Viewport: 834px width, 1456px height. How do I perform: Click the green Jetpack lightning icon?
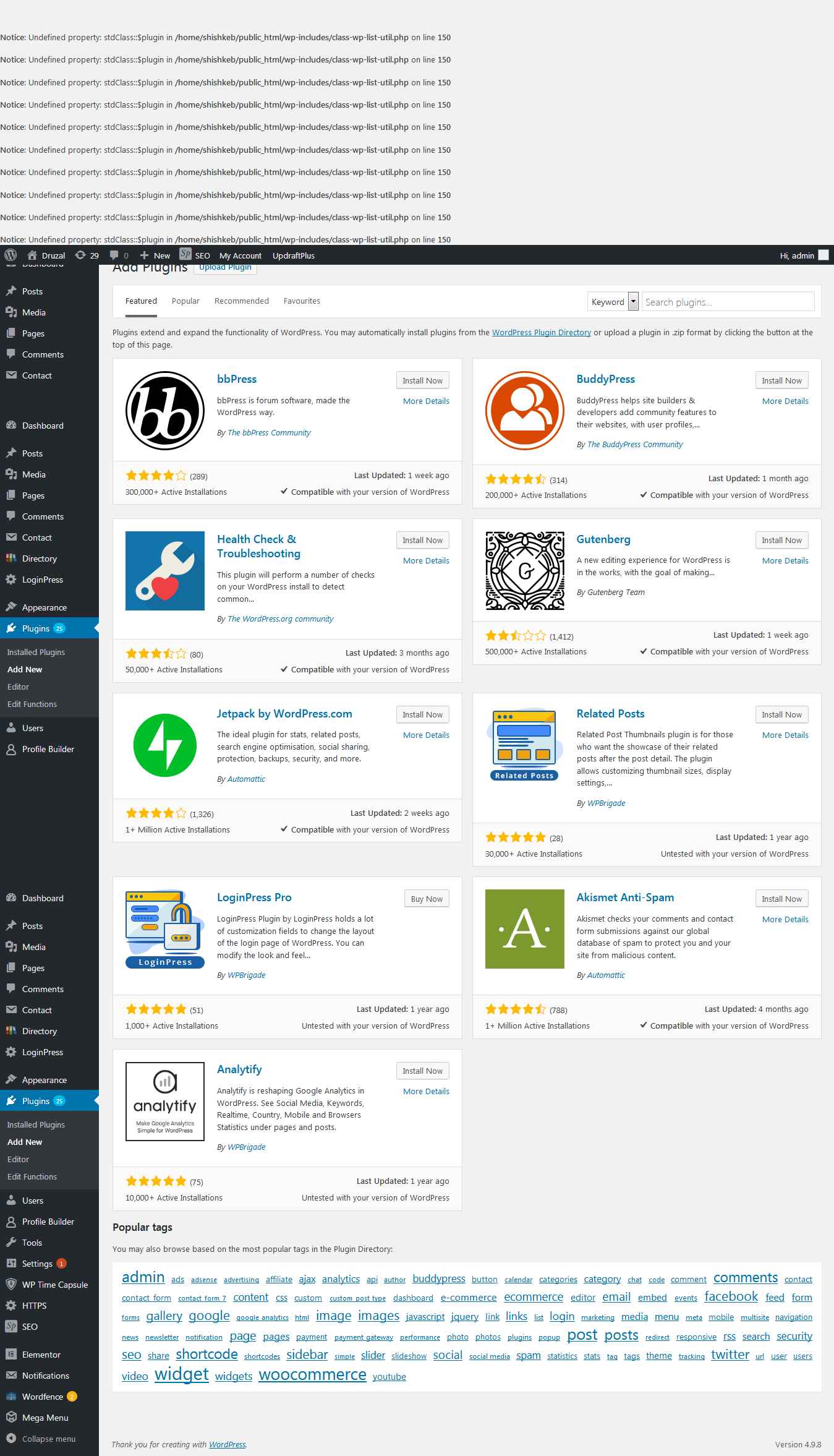tap(165, 745)
